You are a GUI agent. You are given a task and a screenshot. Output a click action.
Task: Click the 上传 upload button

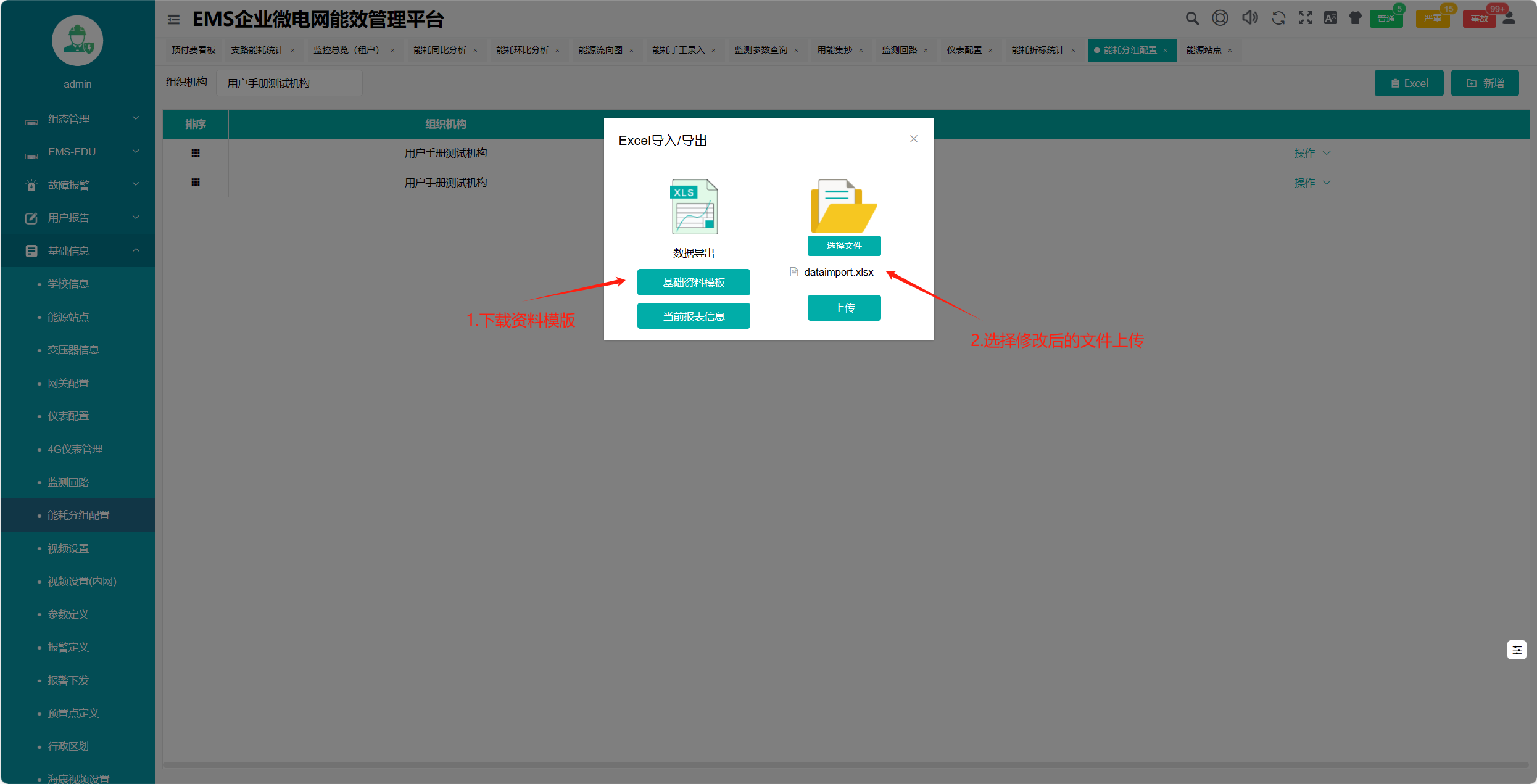843,308
